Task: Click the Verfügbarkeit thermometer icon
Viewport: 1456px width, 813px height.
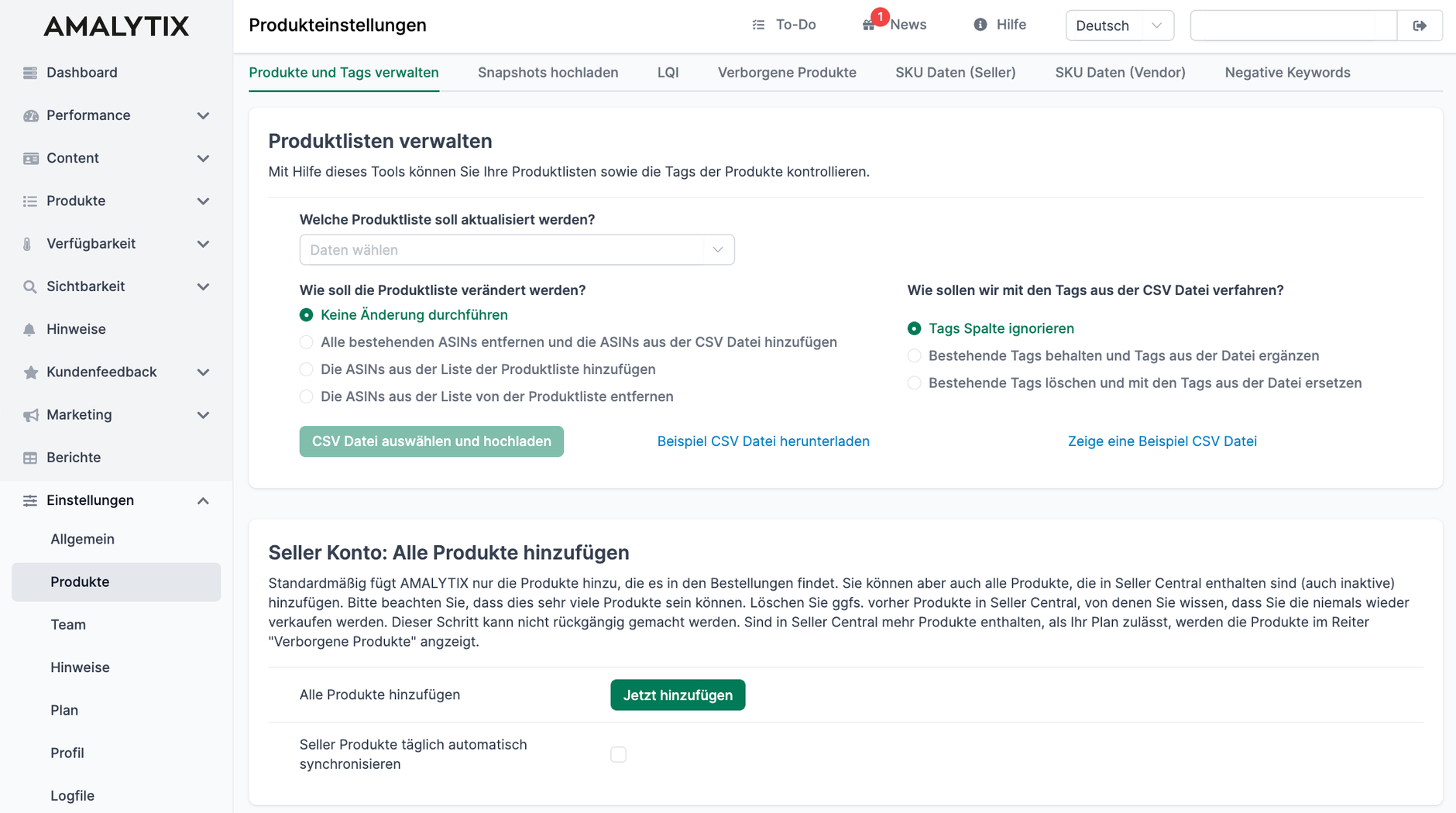Action: pyautogui.click(x=28, y=244)
